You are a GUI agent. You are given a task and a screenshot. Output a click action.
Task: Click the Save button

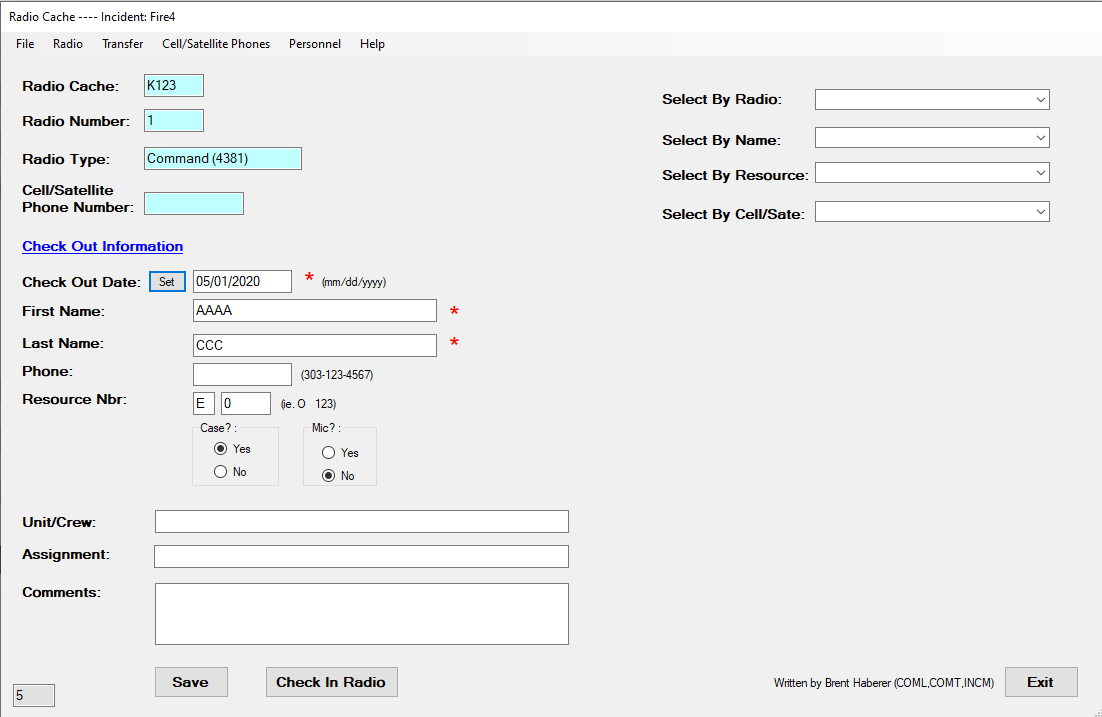191,682
